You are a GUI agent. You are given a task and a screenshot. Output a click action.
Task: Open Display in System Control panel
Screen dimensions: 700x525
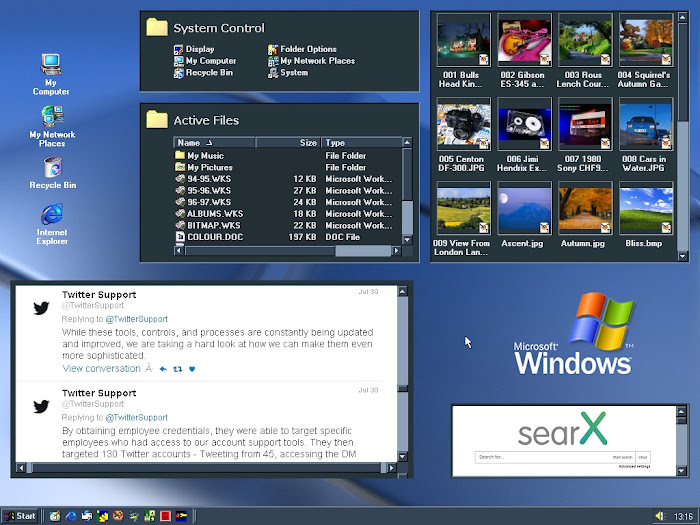point(194,49)
